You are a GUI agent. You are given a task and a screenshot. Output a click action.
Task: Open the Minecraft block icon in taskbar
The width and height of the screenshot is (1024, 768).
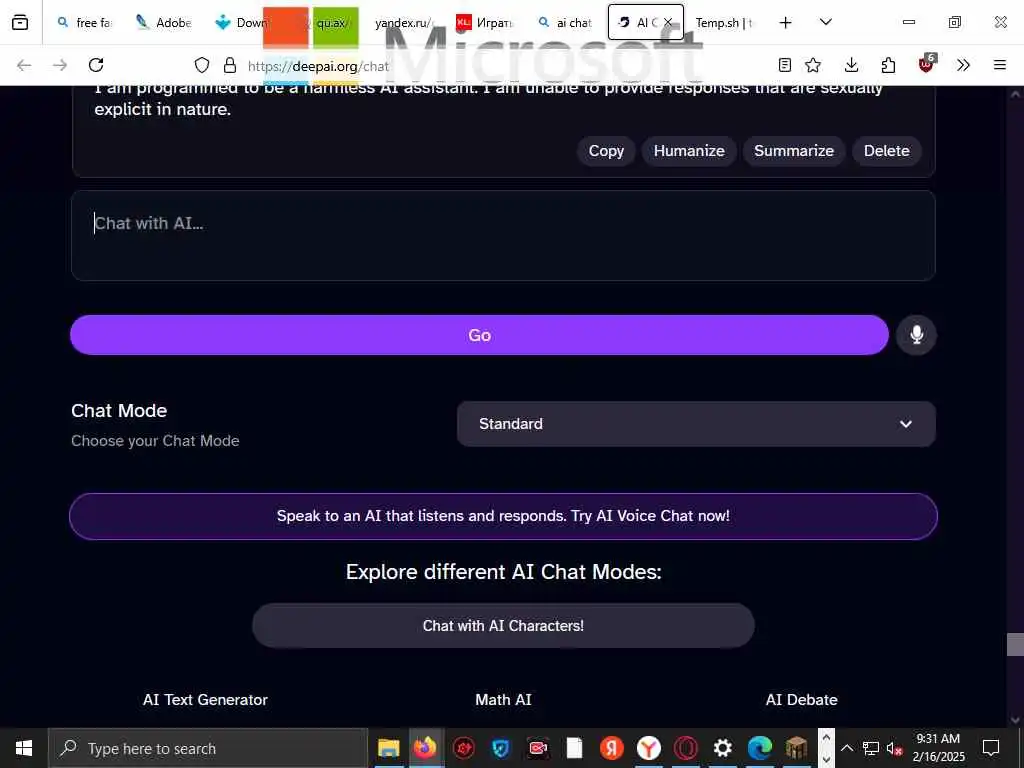point(796,748)
